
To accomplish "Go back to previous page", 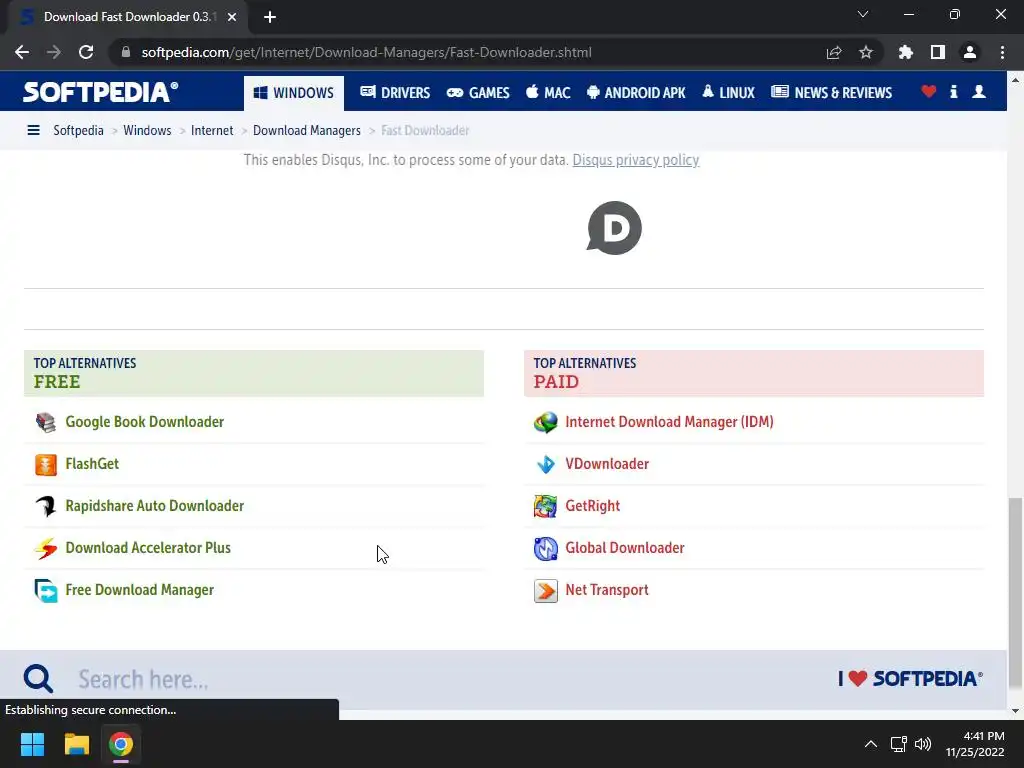I will coord(22,52).
